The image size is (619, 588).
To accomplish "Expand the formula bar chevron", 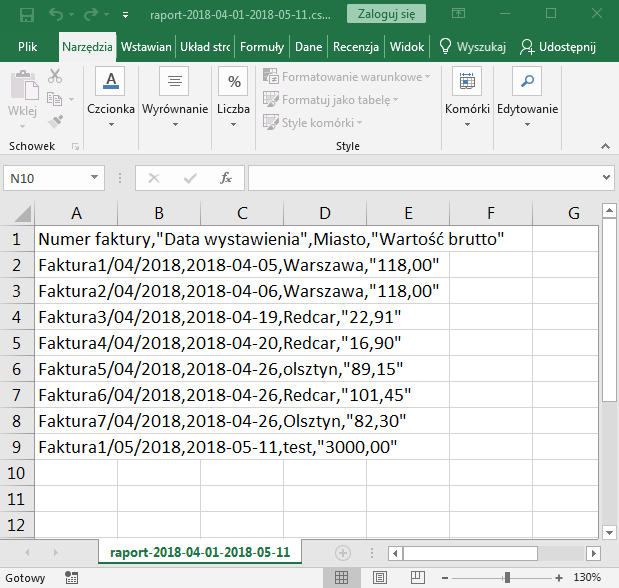I will 606,178.
